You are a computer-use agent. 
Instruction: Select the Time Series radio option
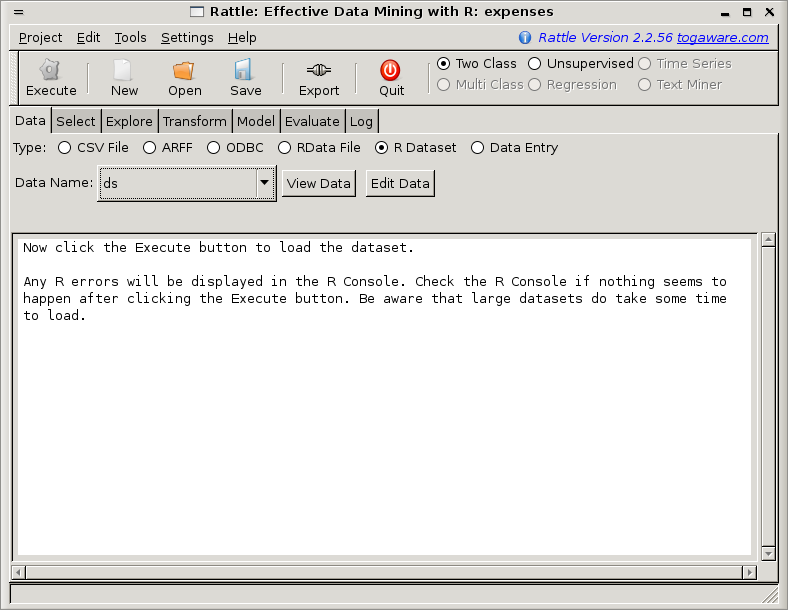coord(644,63)
